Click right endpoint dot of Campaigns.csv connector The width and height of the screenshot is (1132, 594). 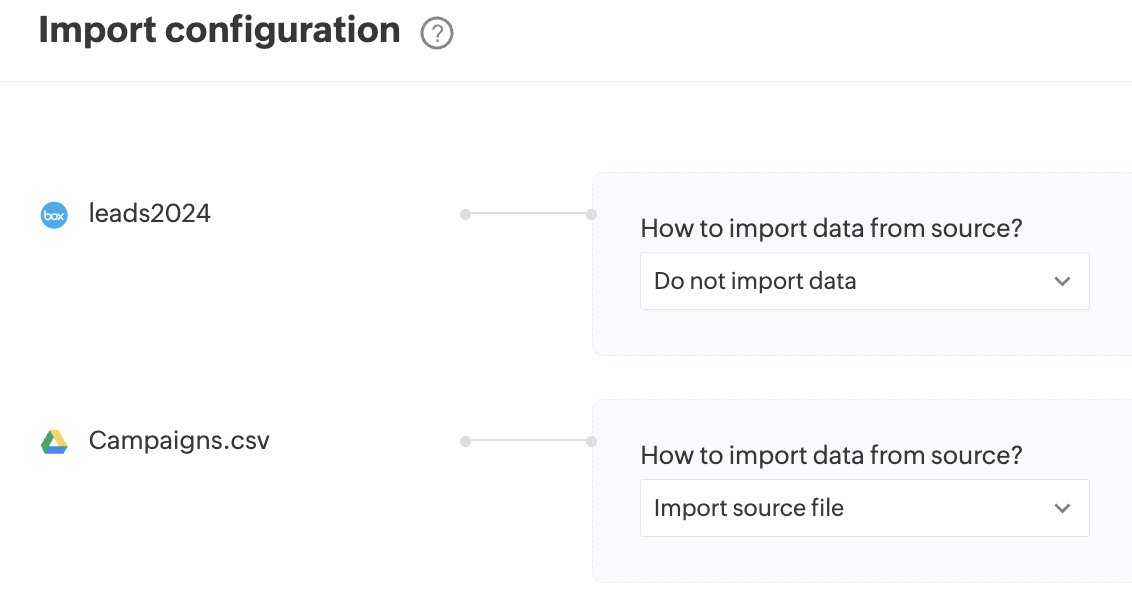pos(591,441)
